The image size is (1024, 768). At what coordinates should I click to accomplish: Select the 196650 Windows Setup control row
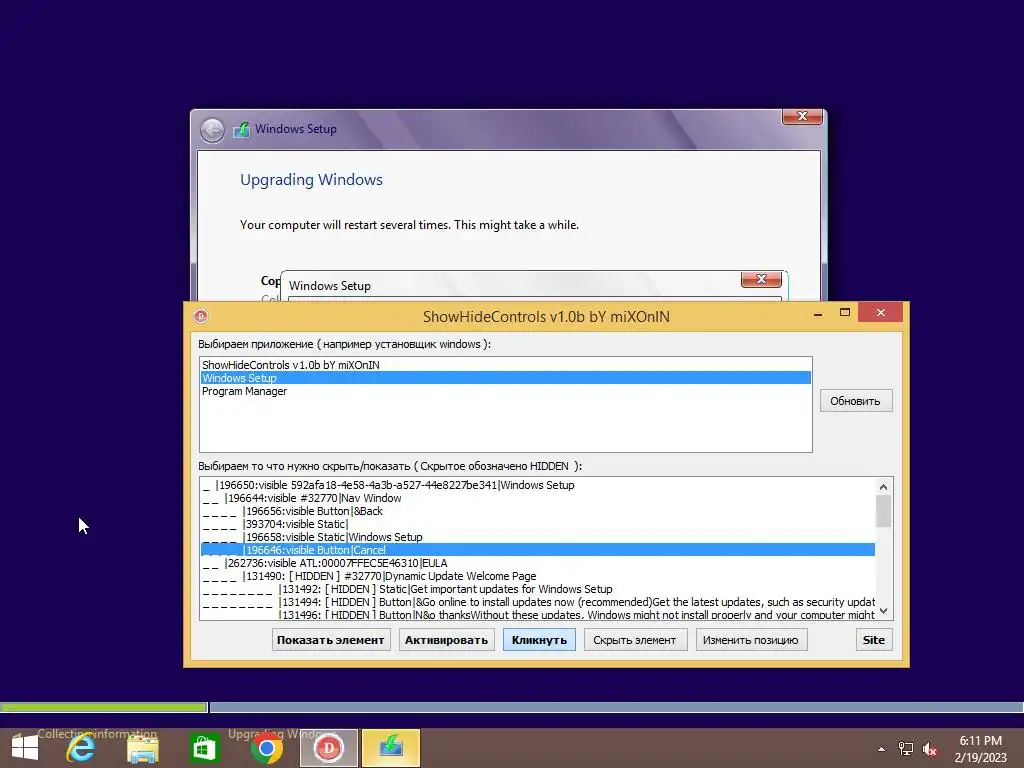pos(537,485)
